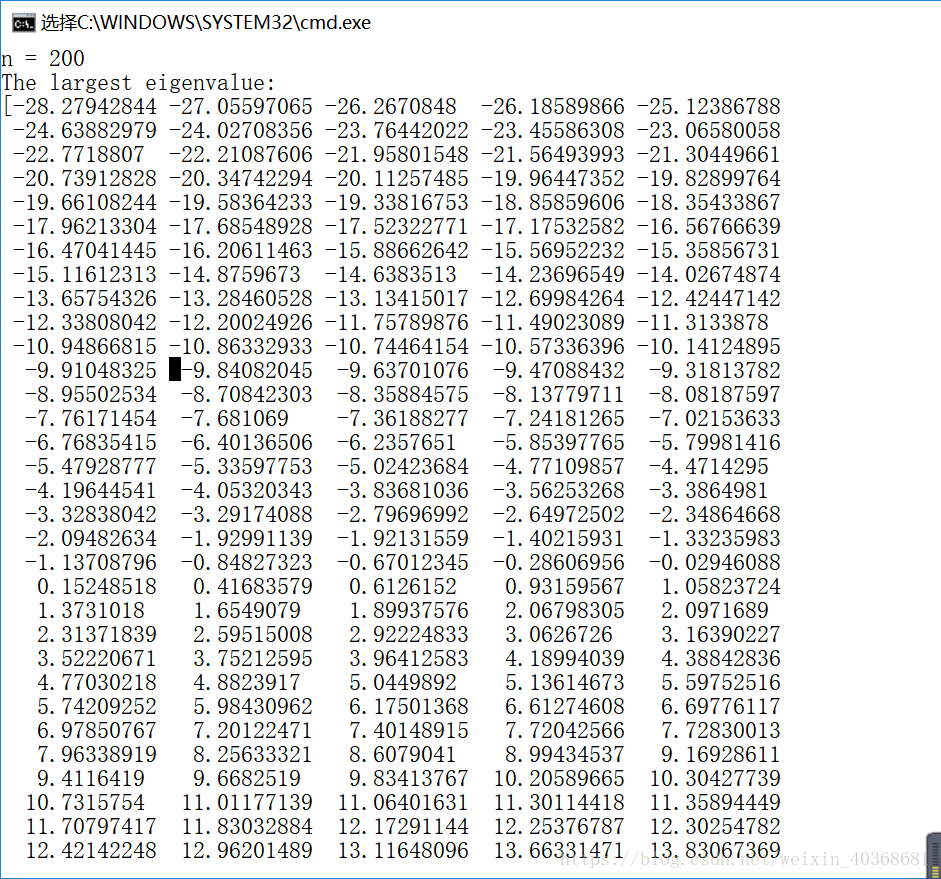This screenshot has width=941, height=879.
Task: Click the value 9.16928611
Action: point(721,755)
